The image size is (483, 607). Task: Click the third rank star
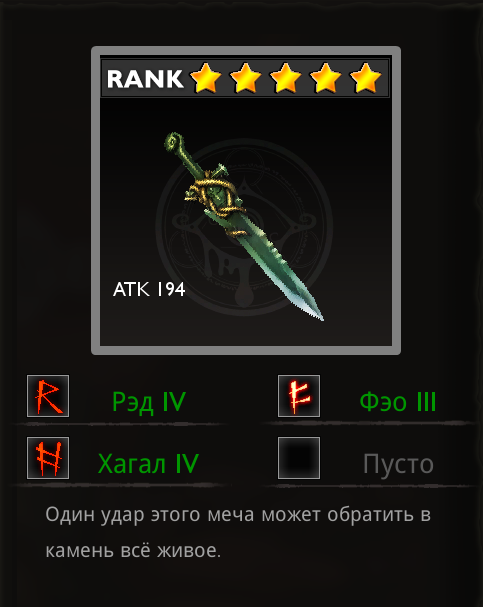(285, 78)
